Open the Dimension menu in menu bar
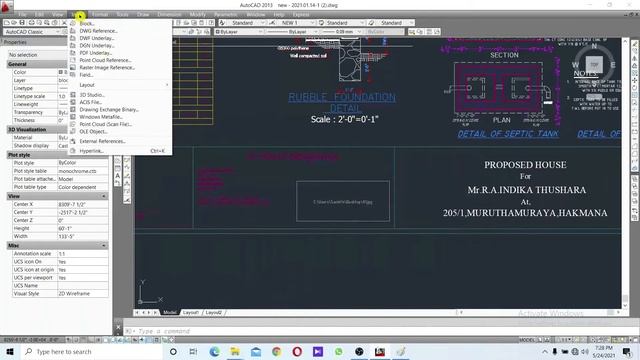This screenshot has width=640, height=360. click(x=169, y=14)
